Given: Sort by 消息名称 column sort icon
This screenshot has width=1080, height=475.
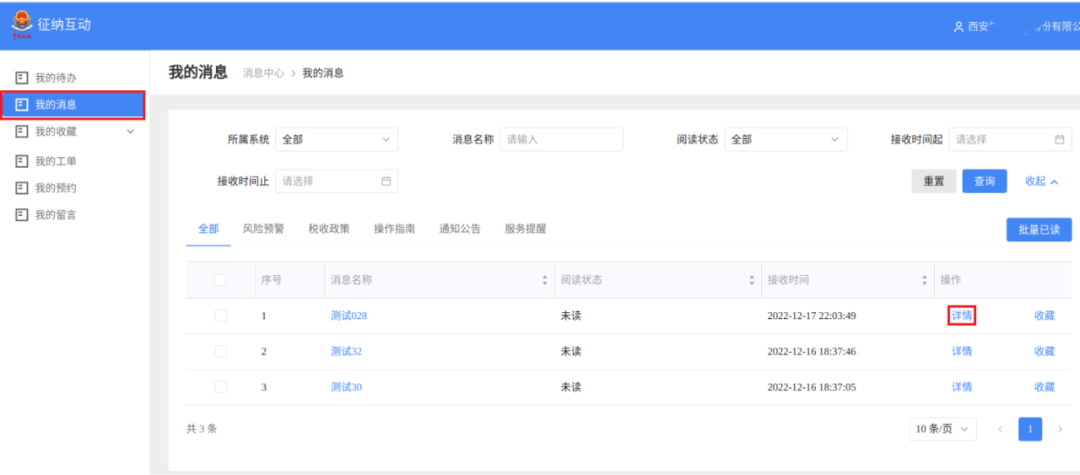Looking at the screenshot, I should click(x=545, y=280).
